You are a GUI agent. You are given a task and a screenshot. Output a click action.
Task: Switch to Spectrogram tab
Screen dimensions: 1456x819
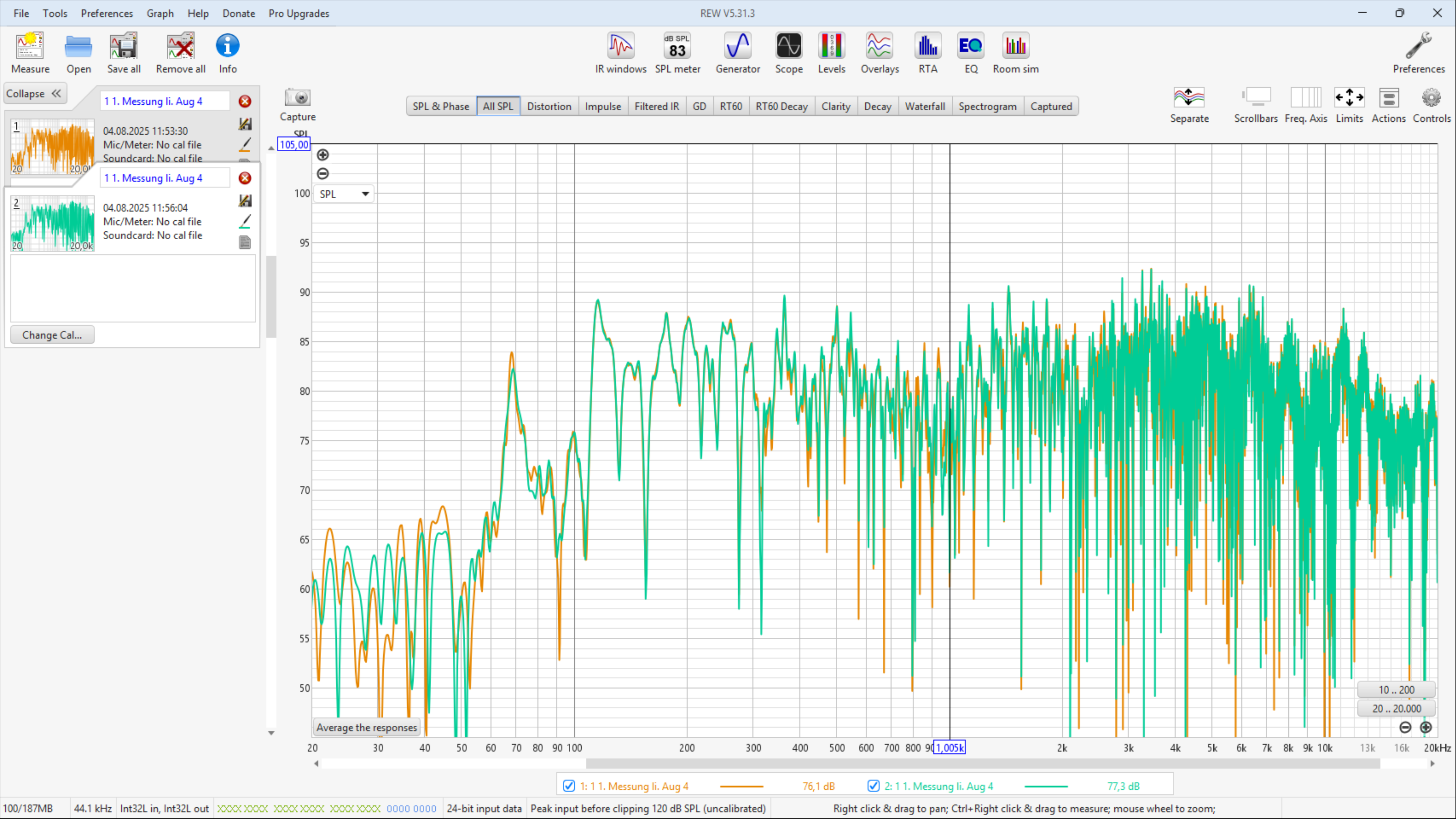tap(987, 106)
